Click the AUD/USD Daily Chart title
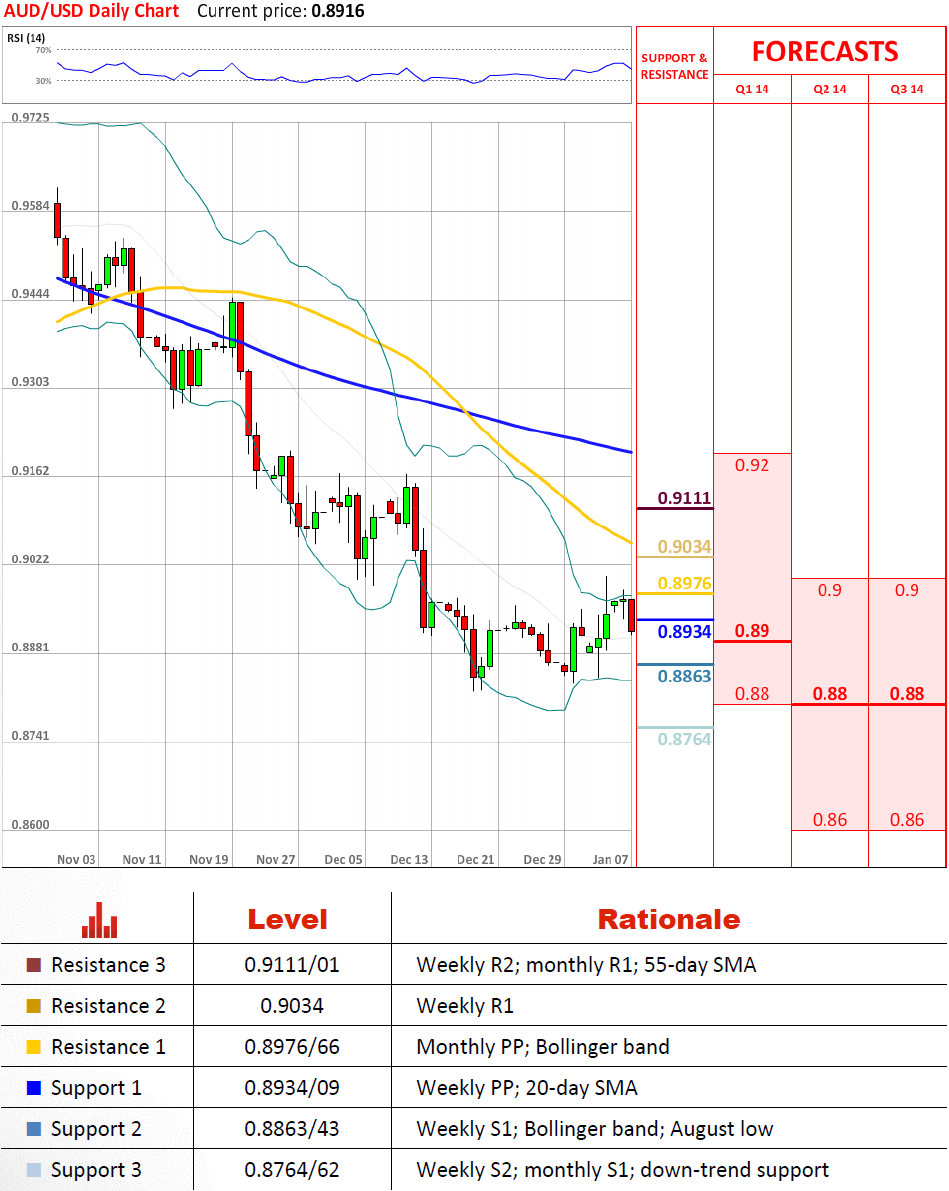This screenshot has width=949, height=1191. click(91, 11)
